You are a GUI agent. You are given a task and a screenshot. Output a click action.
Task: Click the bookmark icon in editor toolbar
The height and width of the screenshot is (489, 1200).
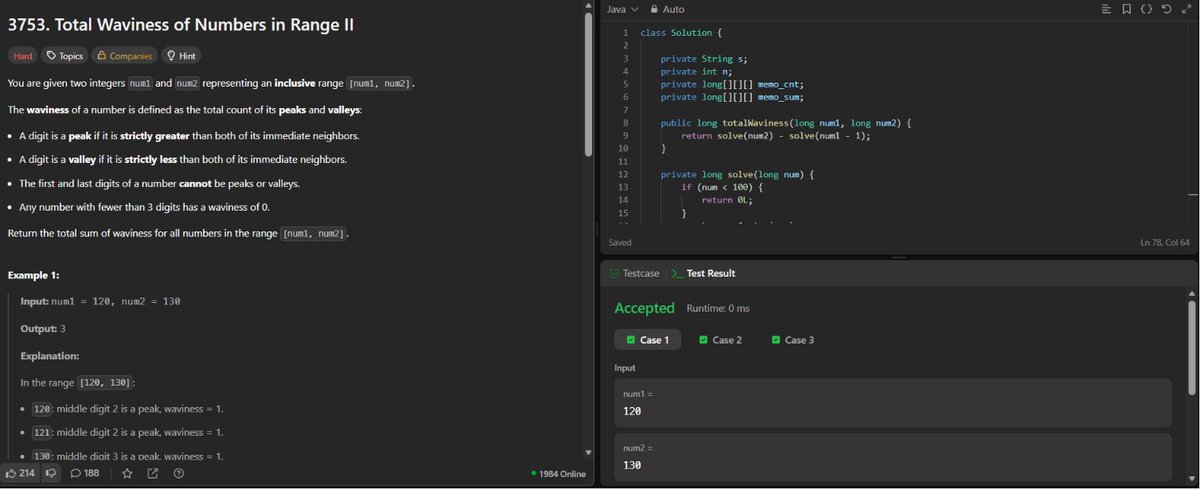pos(1127,9)
